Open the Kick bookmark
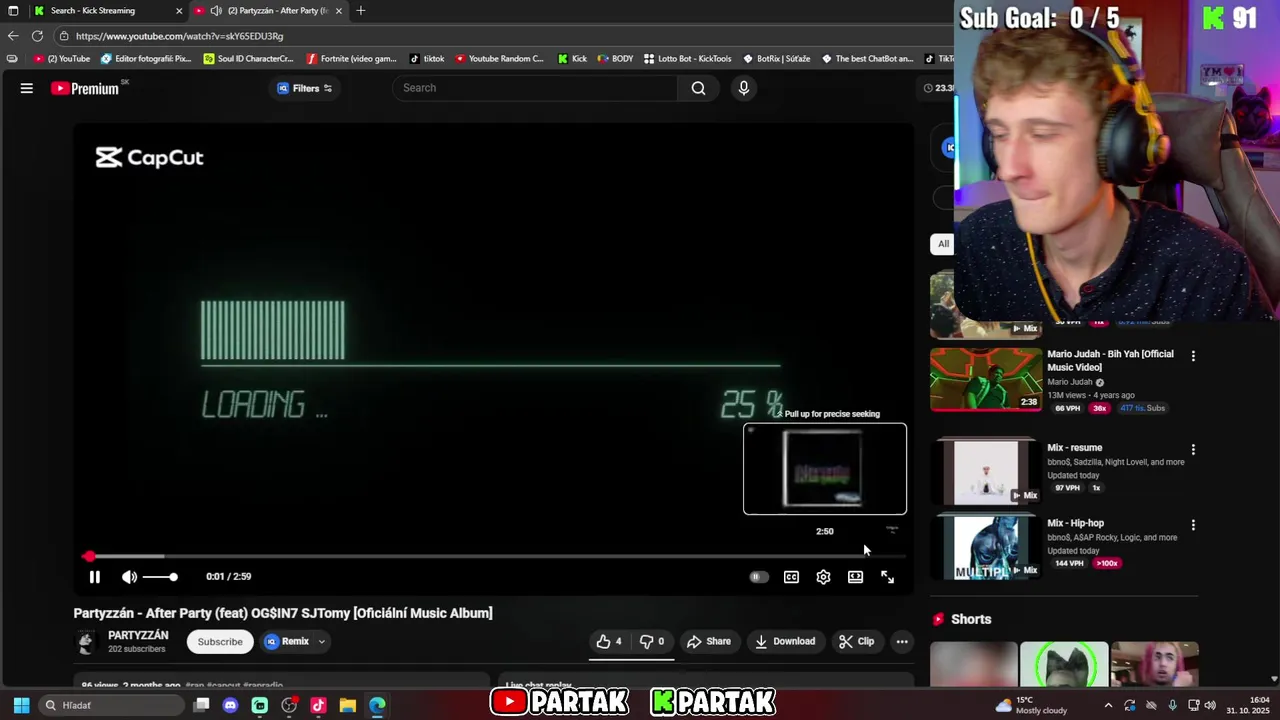 coord(572,59)
